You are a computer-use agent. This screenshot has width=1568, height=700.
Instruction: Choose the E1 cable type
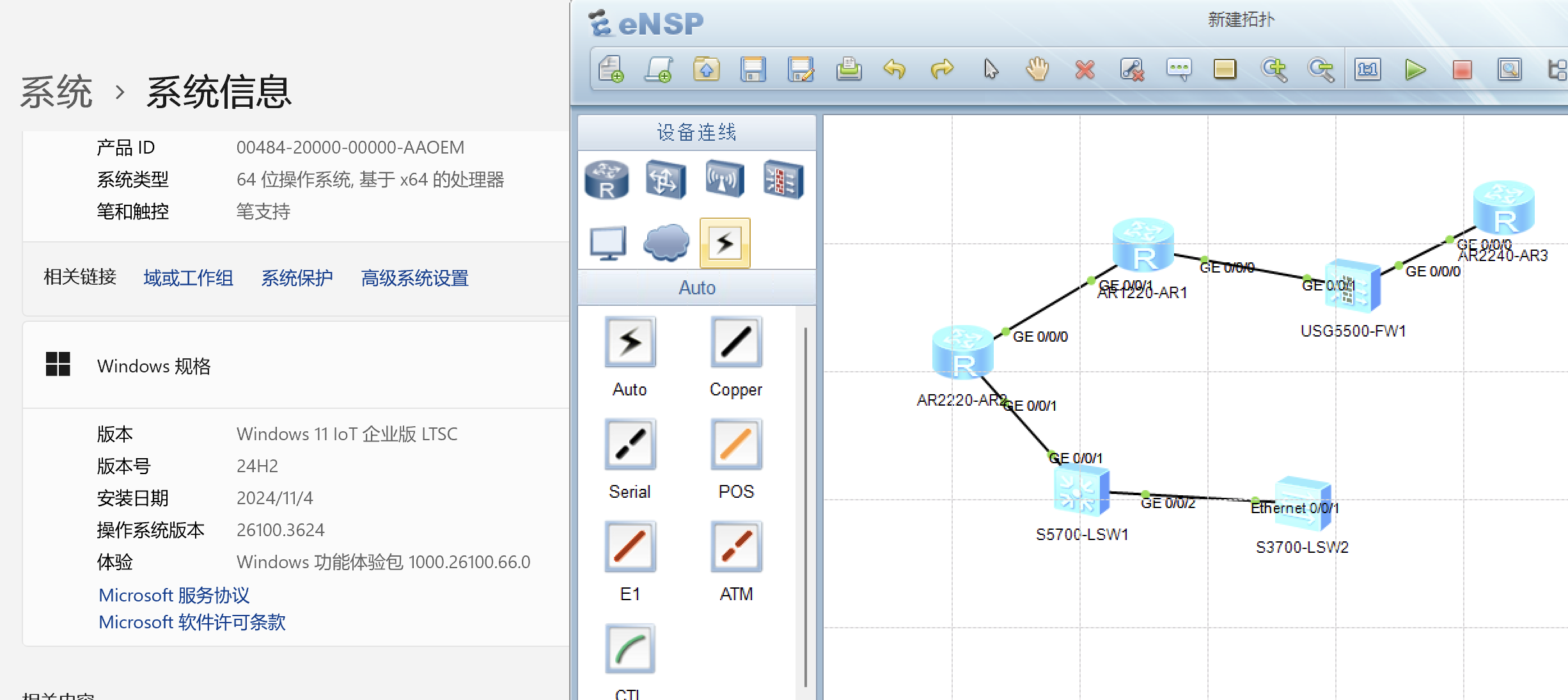click(x=631, y=546)
